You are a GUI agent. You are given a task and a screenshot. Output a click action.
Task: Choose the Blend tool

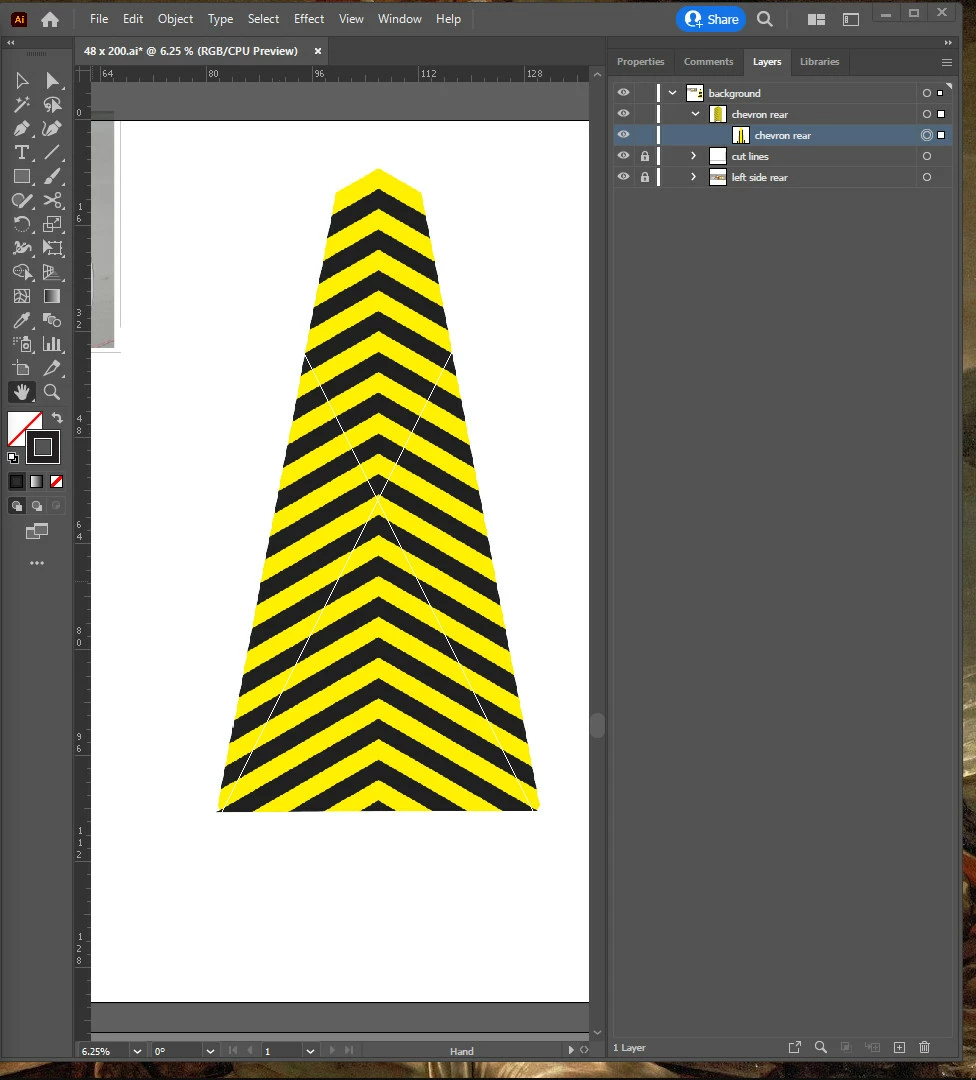pyautogui.click(x=52, y=320)
